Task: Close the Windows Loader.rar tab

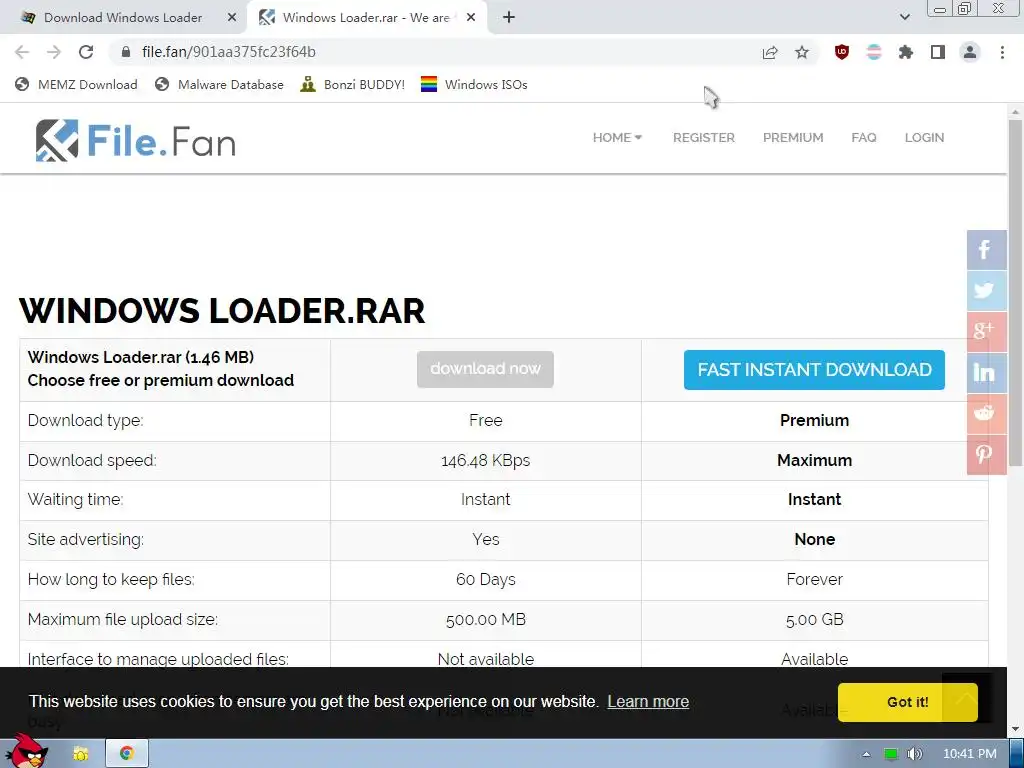Action: click(x=471, y=18)
